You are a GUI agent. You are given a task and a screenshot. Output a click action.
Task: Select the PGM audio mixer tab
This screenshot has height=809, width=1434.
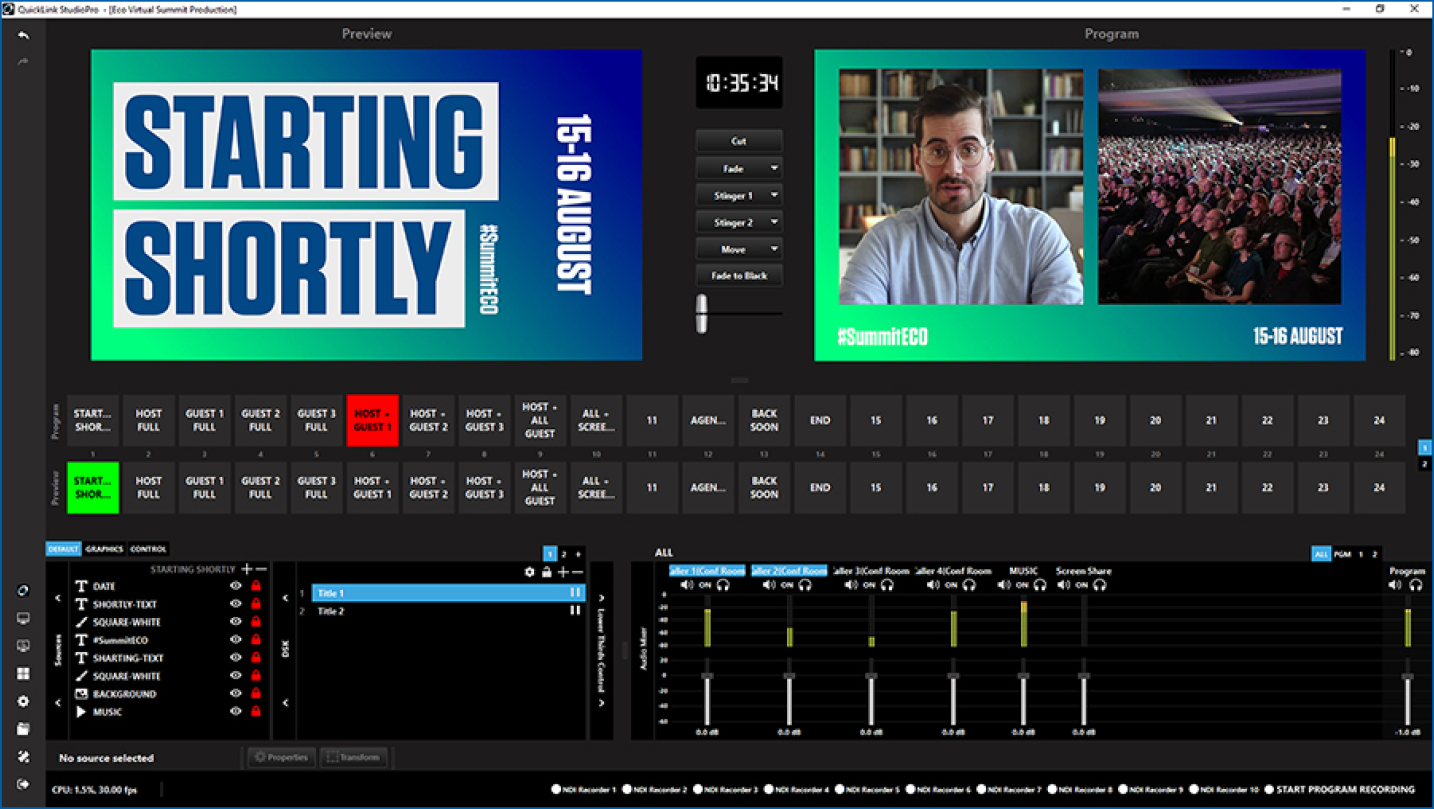1342,554
